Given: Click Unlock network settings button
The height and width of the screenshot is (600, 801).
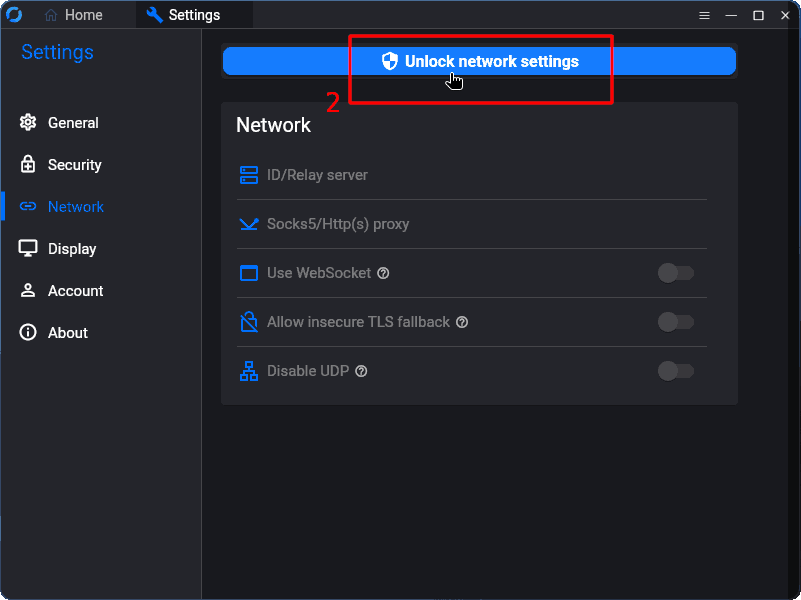Looking at the screenshot, I should (x=479, y=61).
